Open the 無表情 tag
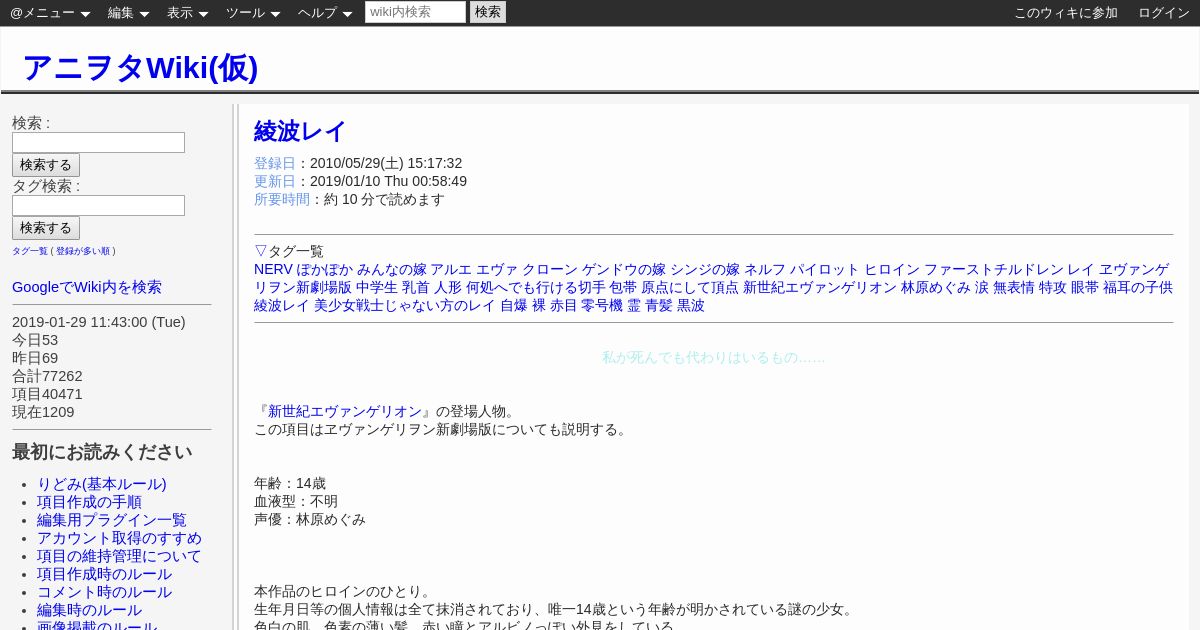This screenshot has height=630, width=1200. coord(1014,287)
